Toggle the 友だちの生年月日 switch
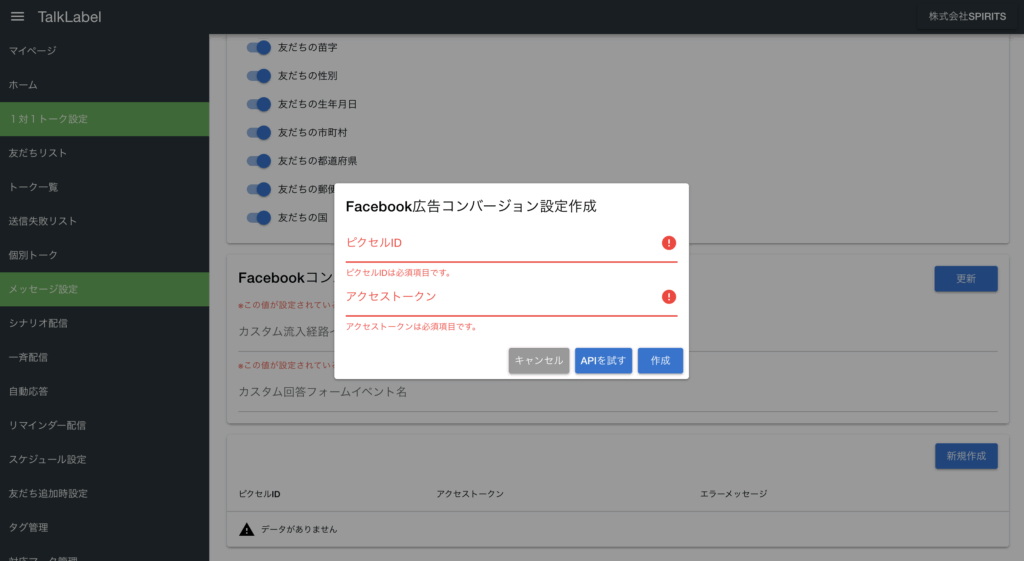The width and height of the screenshot is (1024, 561). point(259,104)
